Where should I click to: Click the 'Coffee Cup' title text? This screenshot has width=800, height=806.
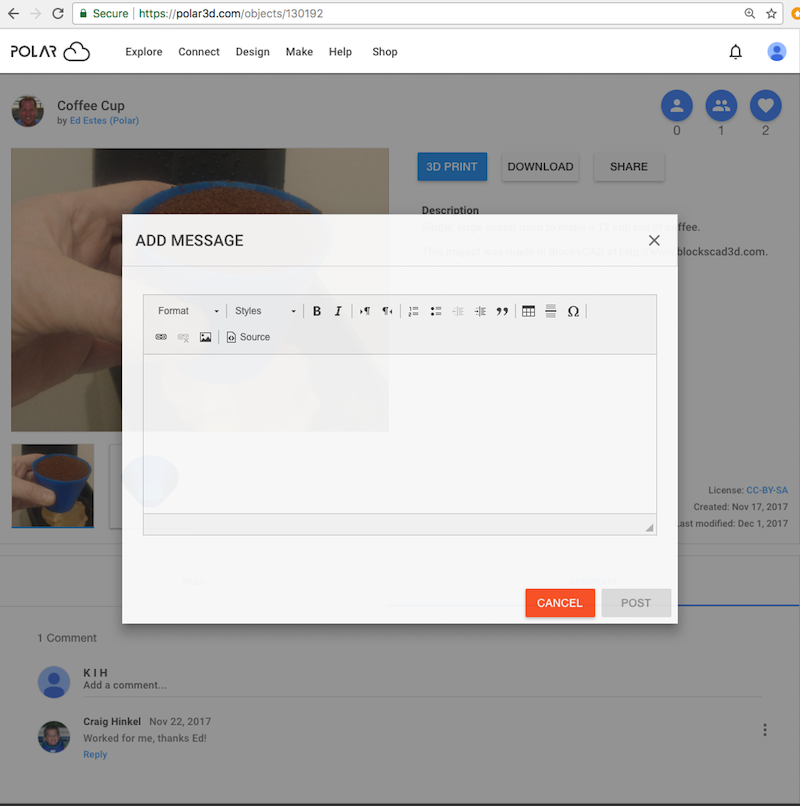(x=90, y=105)
